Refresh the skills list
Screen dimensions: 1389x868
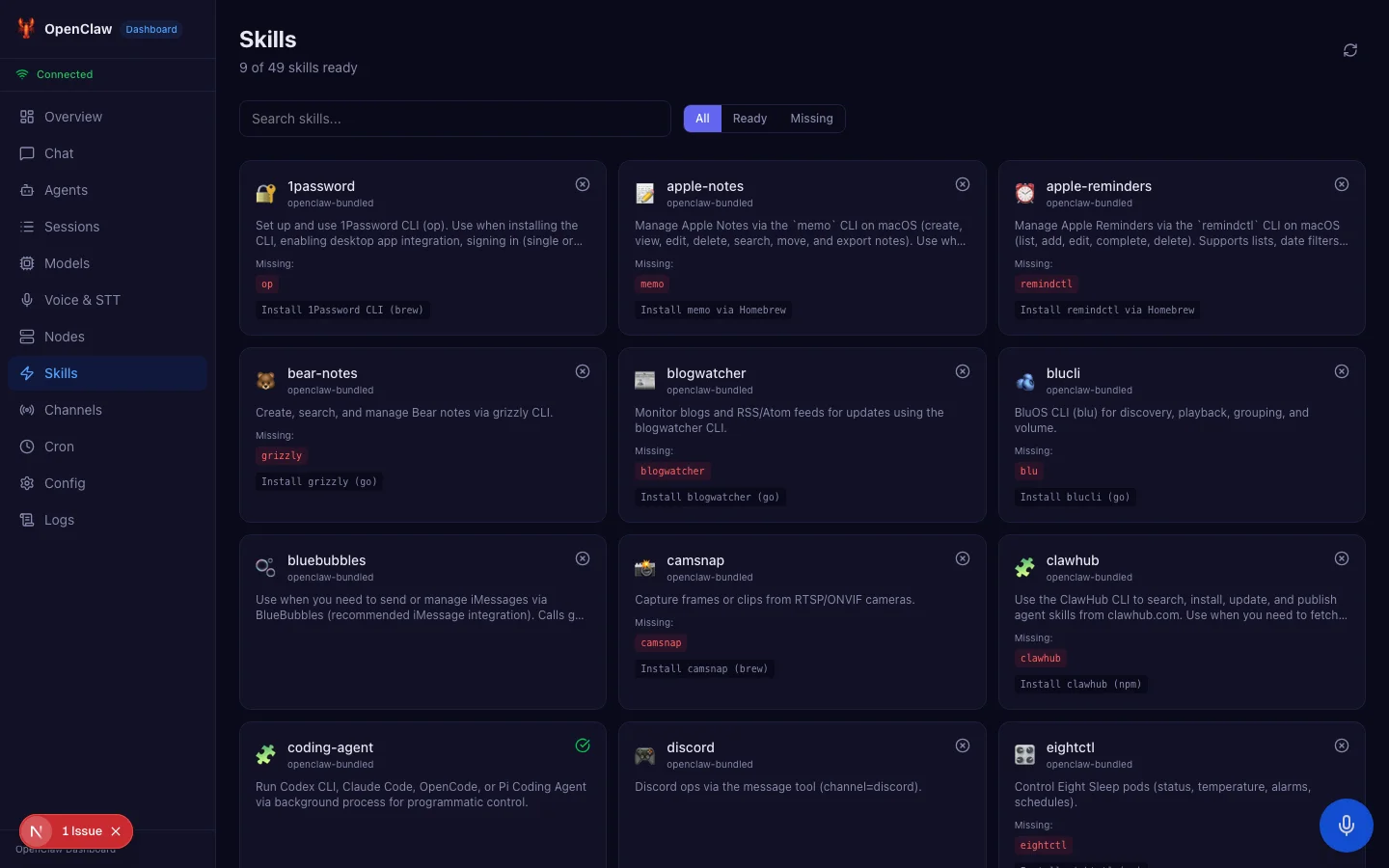1349,50
